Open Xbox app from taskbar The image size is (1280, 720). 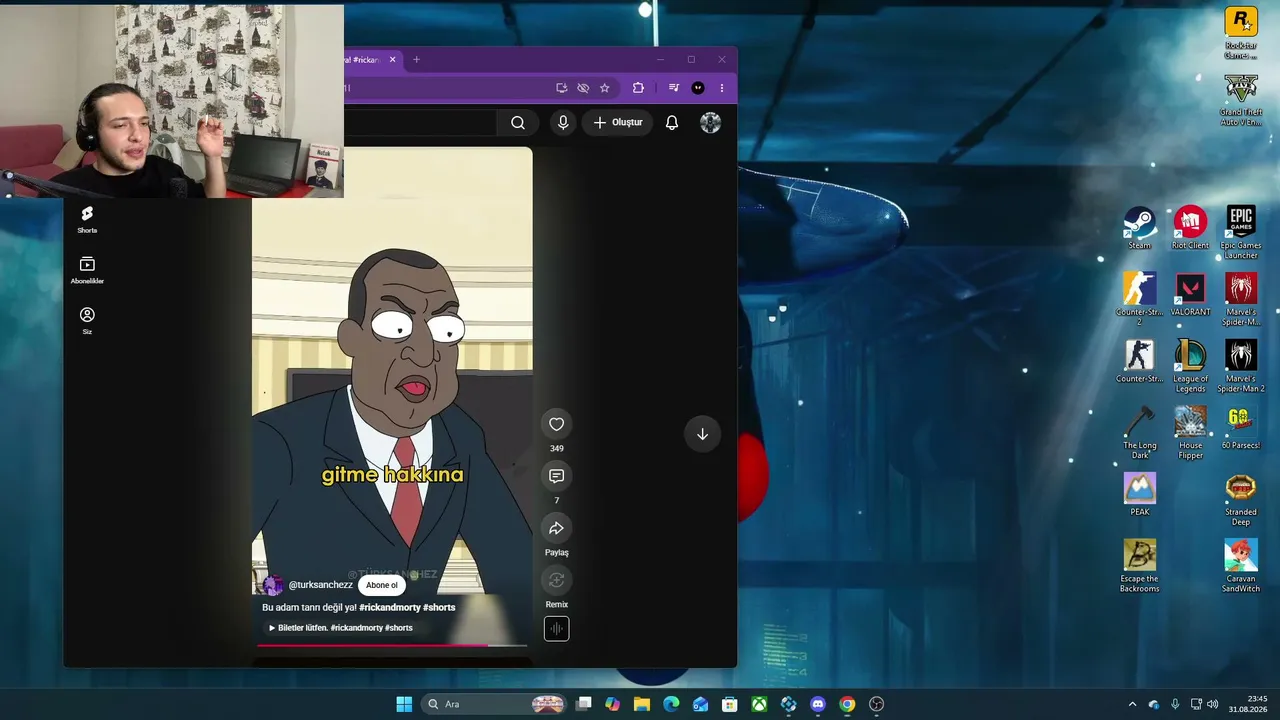[759, 704]
